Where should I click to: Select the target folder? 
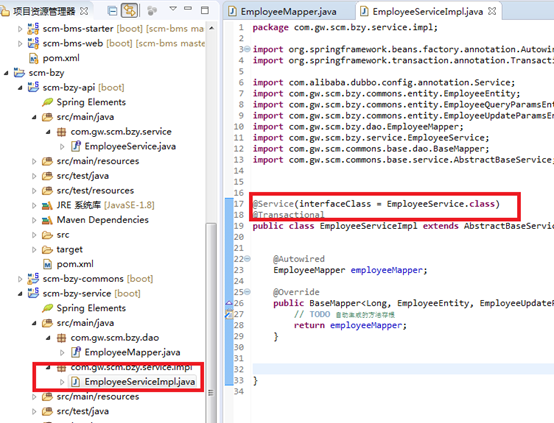[70, 250]
